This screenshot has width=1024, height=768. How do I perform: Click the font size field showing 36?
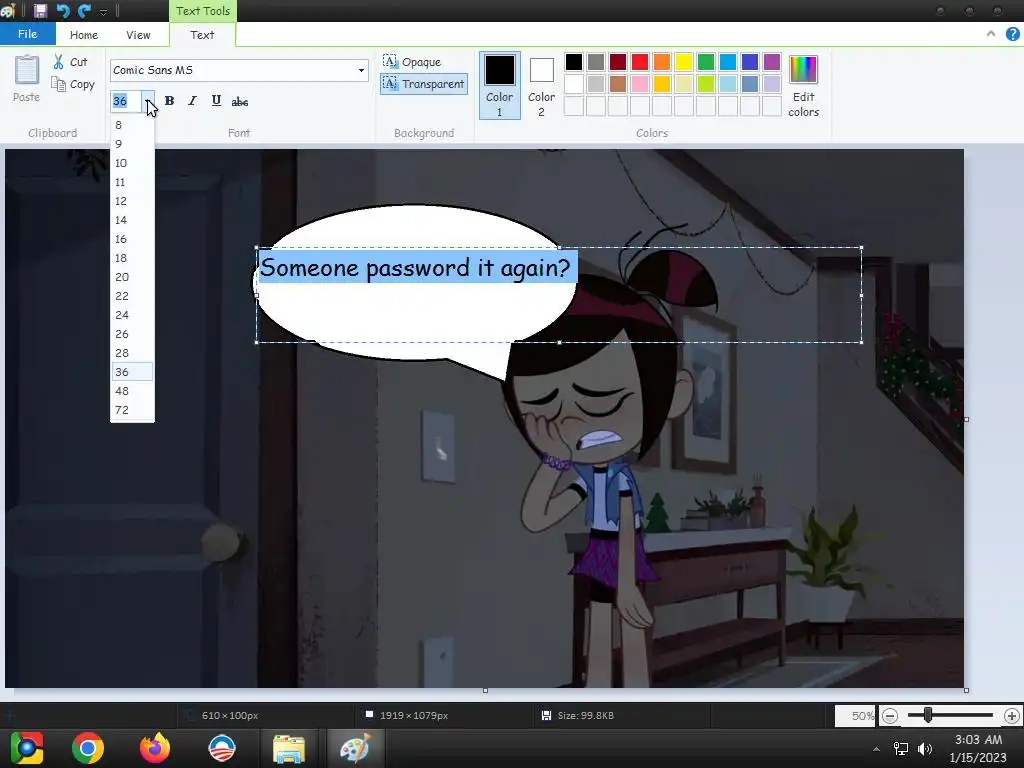point(127,101)
